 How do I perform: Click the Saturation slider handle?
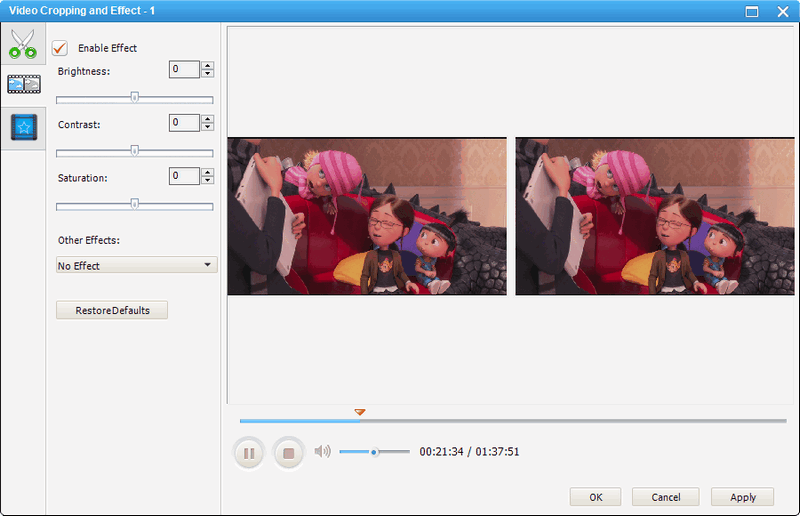click(134, 204)
